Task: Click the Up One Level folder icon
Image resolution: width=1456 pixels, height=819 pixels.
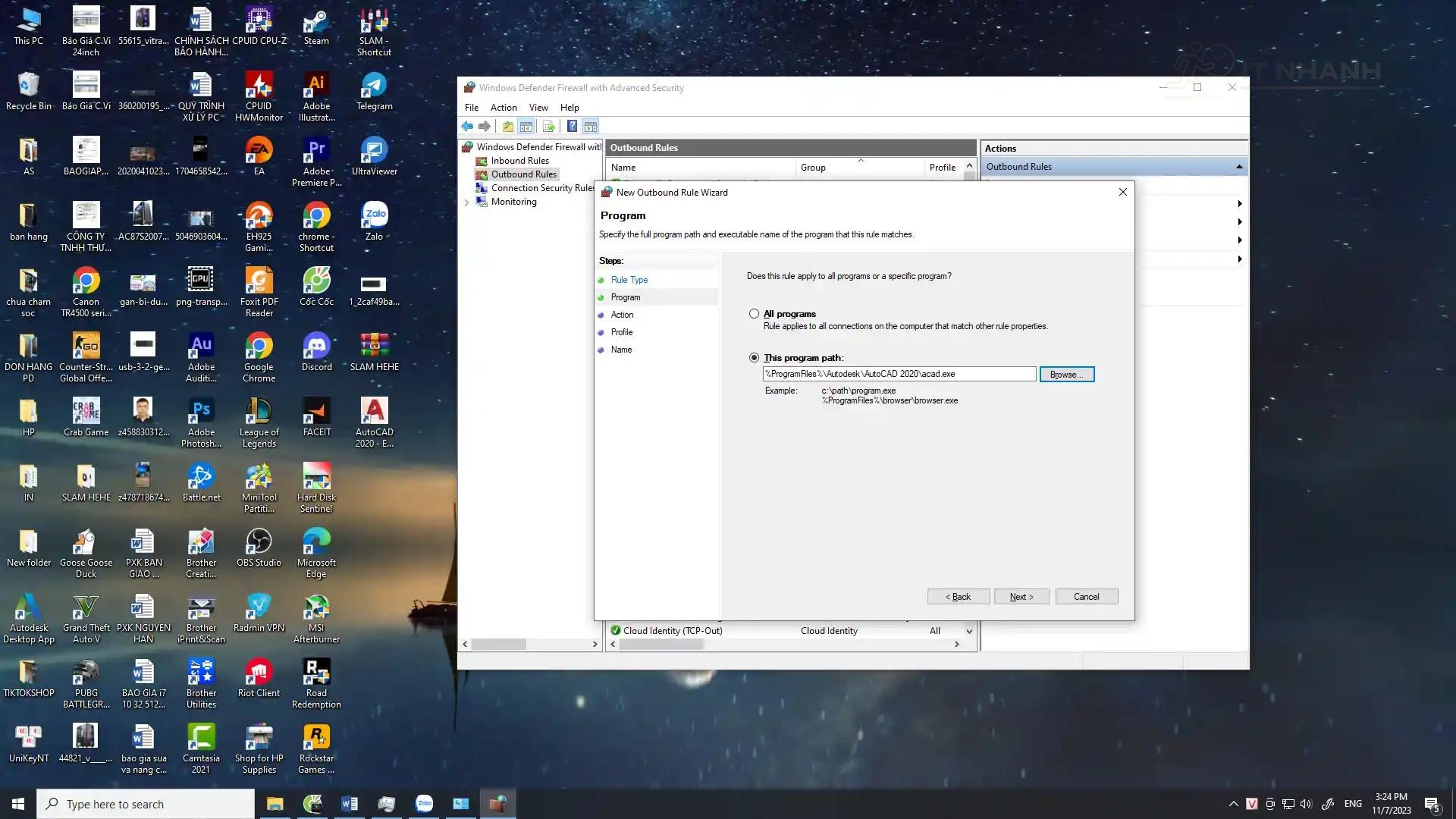Action: pos(508,127)
